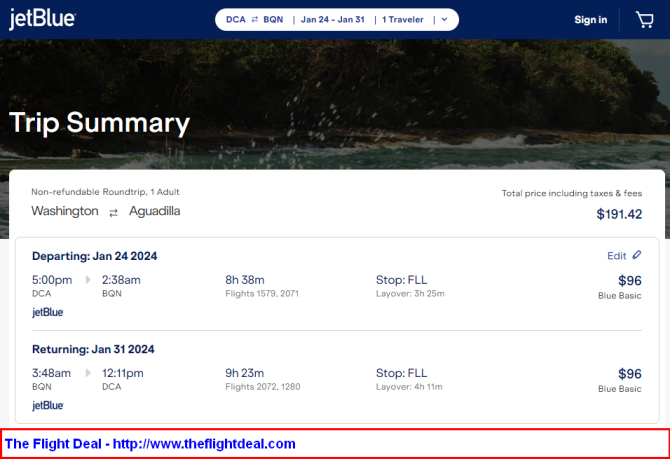This screenshot has height=459, width=670.
Task: Click Flights 2072, 1280 text
Action: coord(263,387)
